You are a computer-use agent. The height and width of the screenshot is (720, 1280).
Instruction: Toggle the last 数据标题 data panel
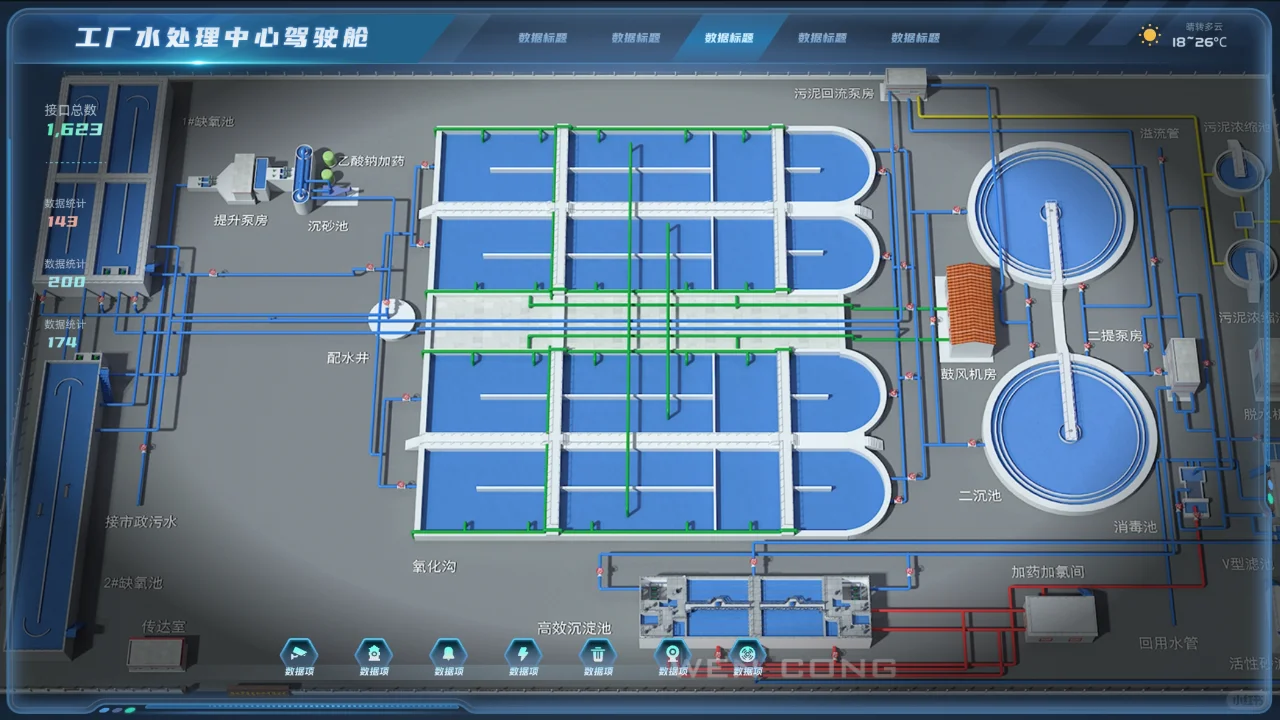[916, 35]
